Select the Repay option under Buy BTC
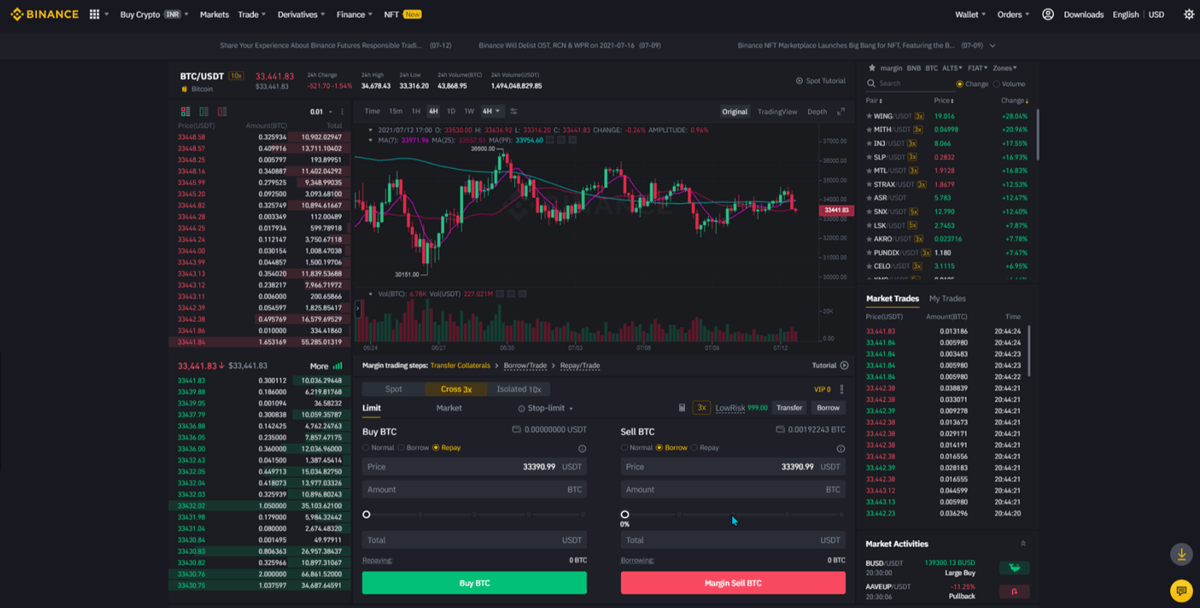This screenshot has height=608, width=1200. click(437, 445)
